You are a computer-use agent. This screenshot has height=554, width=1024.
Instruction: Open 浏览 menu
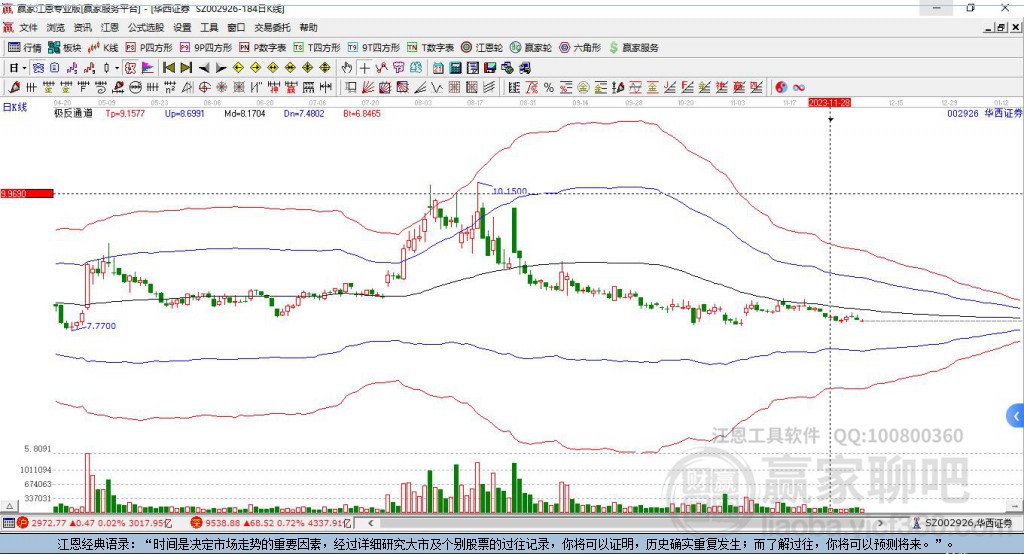coord(56,27)
